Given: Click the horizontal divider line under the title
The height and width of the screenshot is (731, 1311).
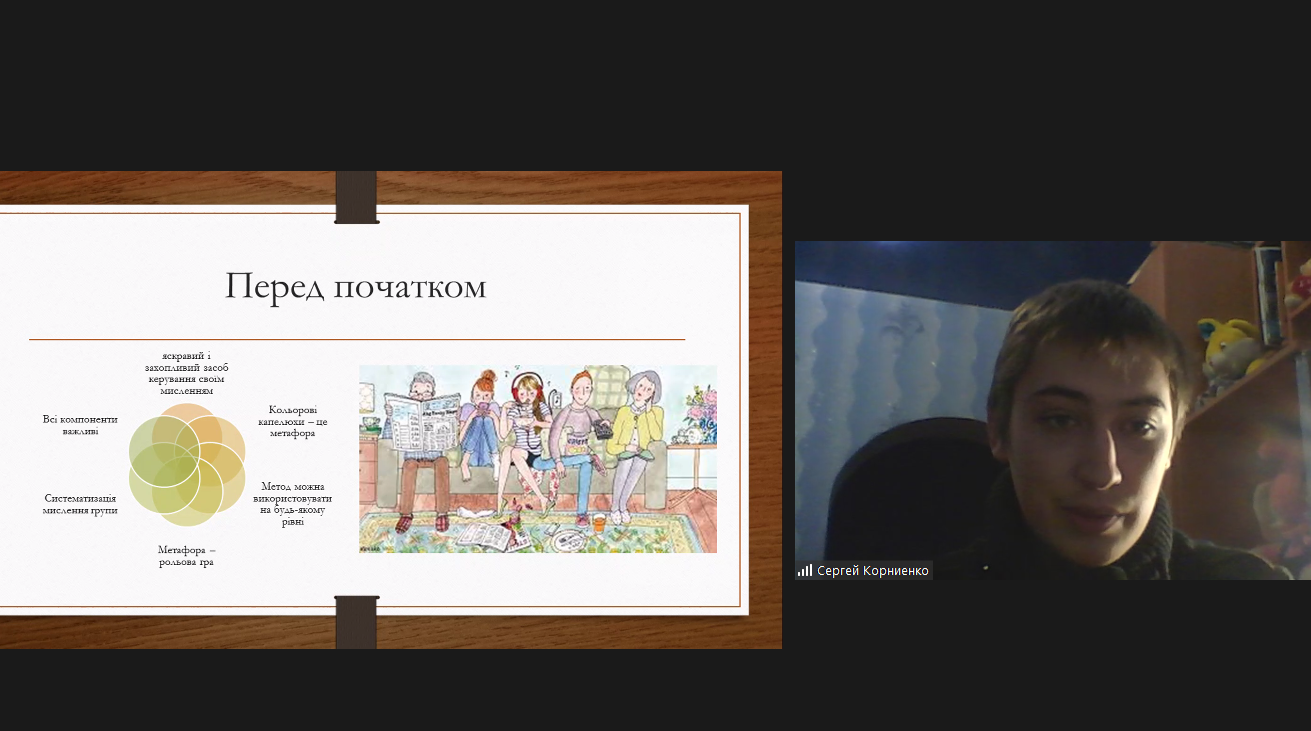Looking at the screenshot, I should [356, 340].
